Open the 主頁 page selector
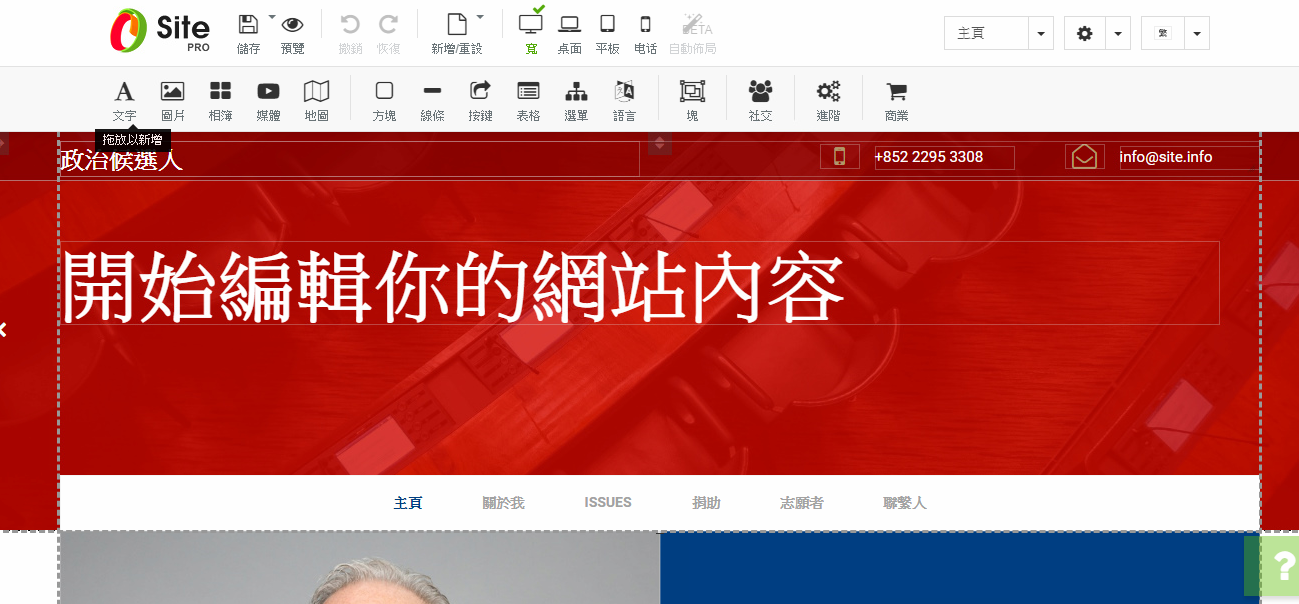This screenshot has height=604, width=1299. point(986,33)
